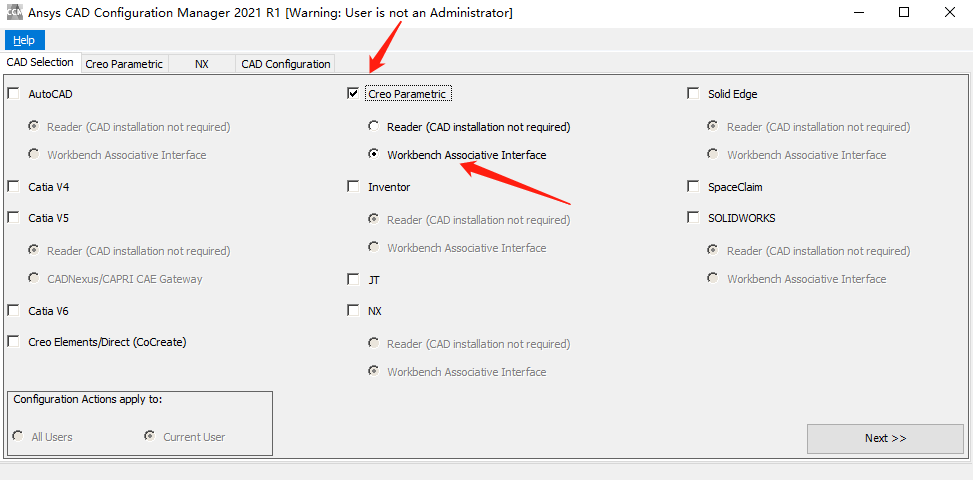Screen dimensions: 973x480
Task: Open the Creo Parametric tab
Action: pos(124,64)
